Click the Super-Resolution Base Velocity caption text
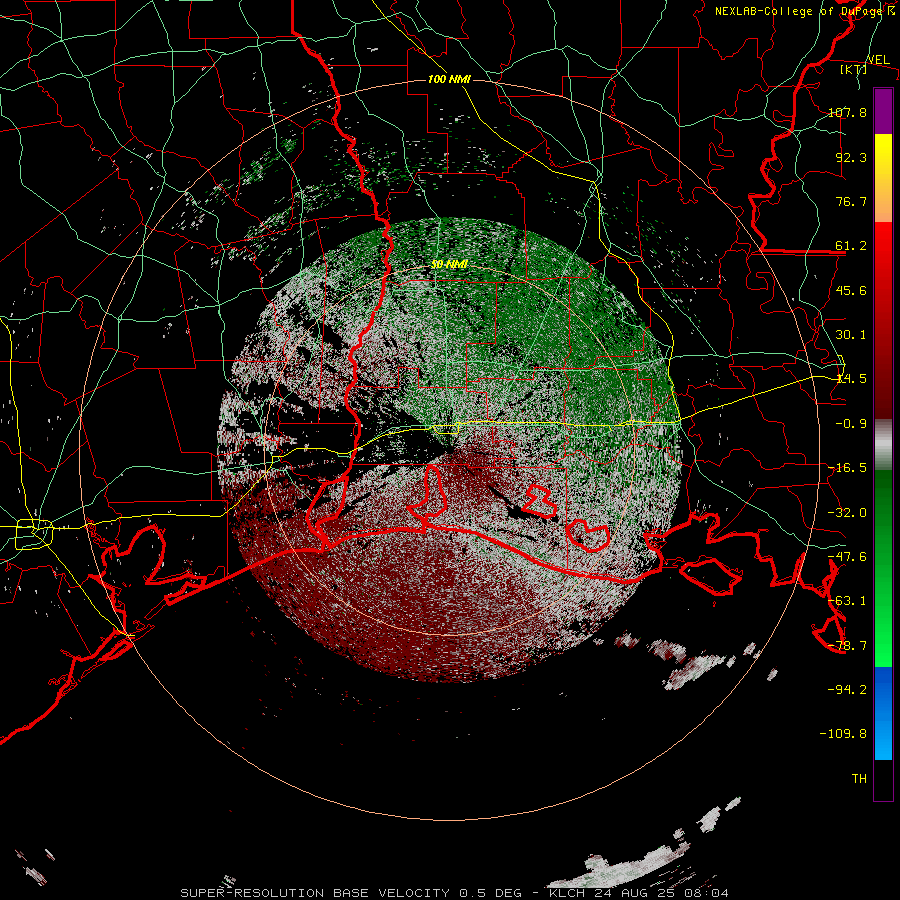 tap(455, 893)
